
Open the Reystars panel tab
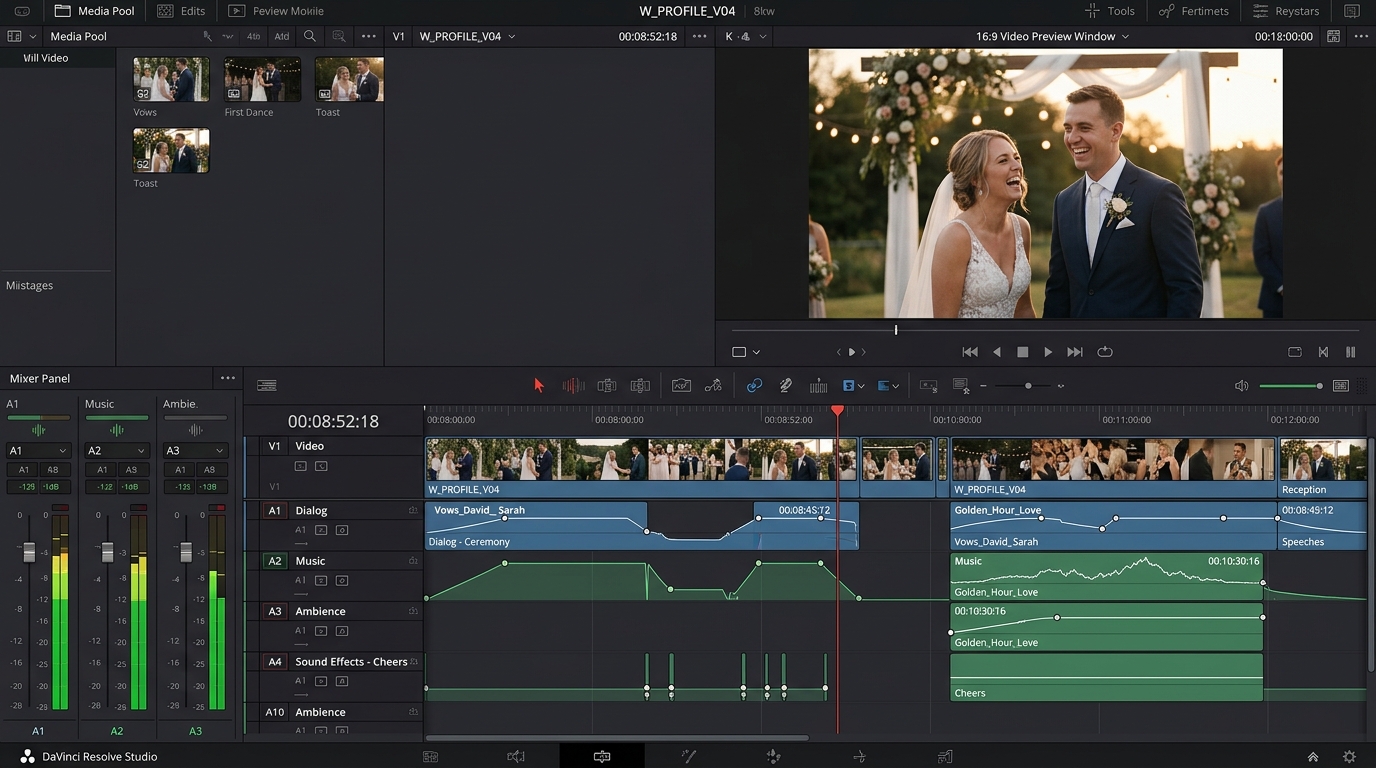tap(1287, 11)
